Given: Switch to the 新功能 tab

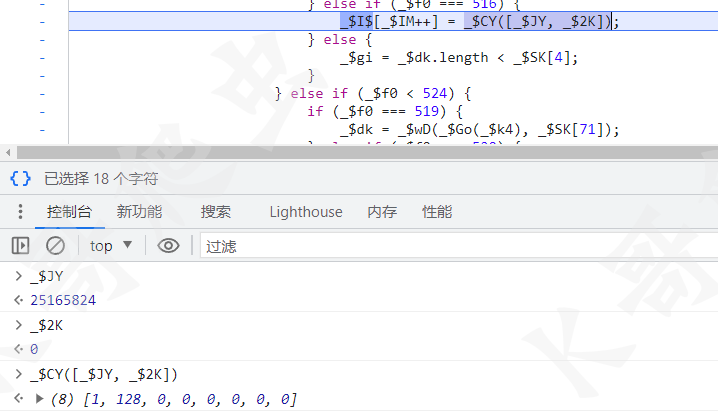Looking at the screenshot, I should (x=139, y=212).
